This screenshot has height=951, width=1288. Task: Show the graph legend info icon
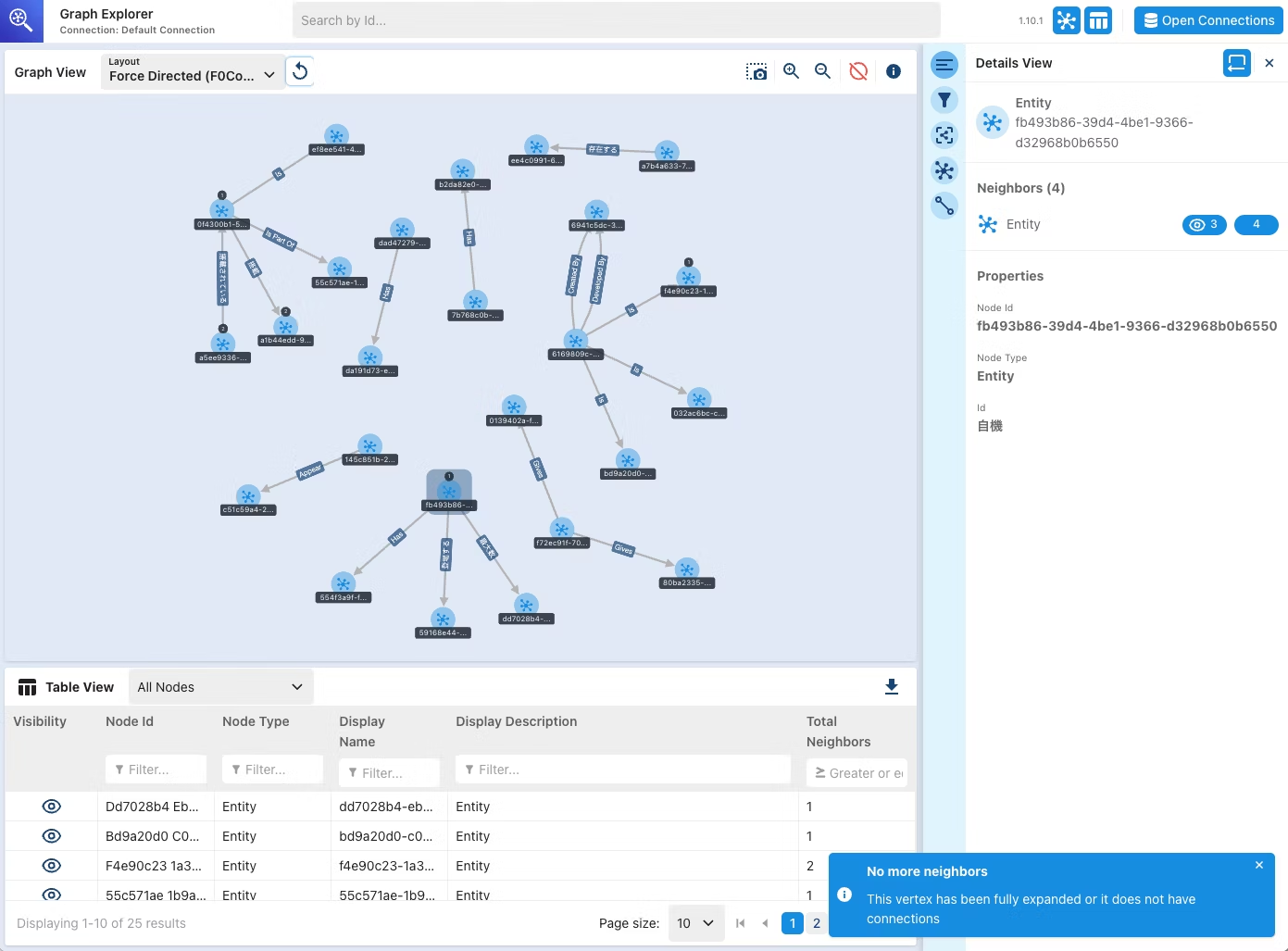pyautogui.click(x=894, y=71)
